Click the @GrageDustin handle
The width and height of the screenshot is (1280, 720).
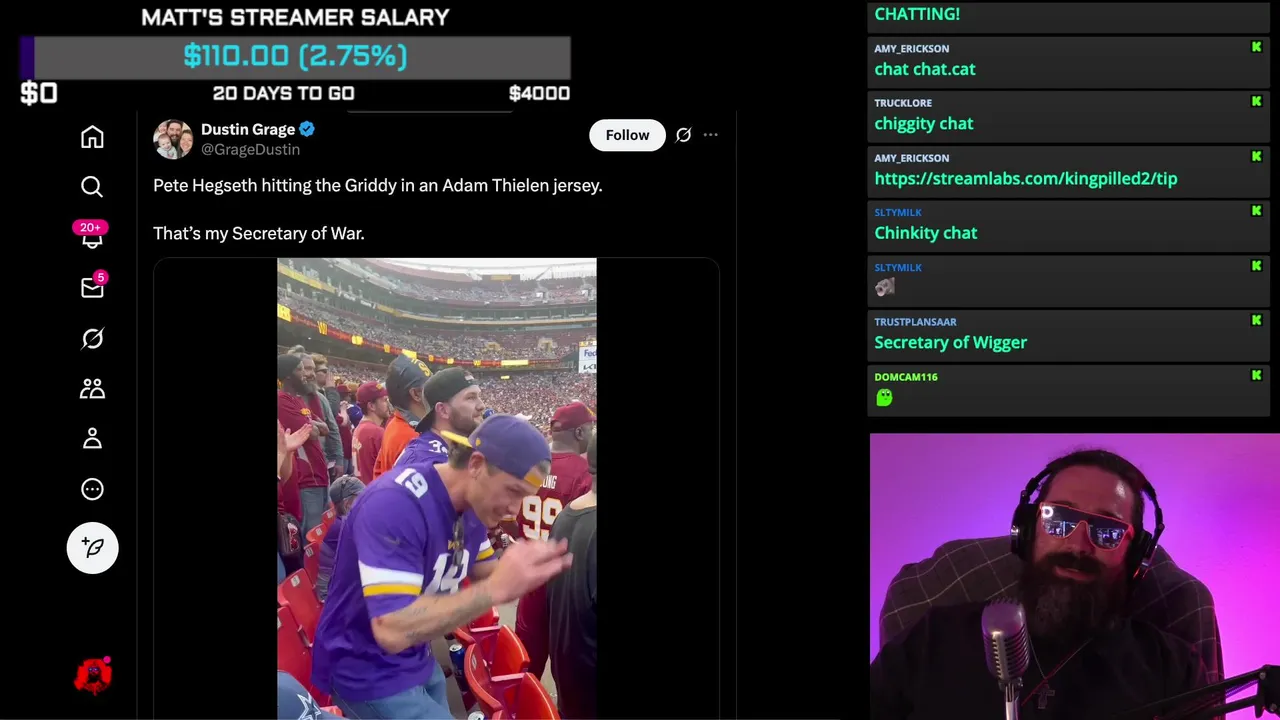point(250,149)
